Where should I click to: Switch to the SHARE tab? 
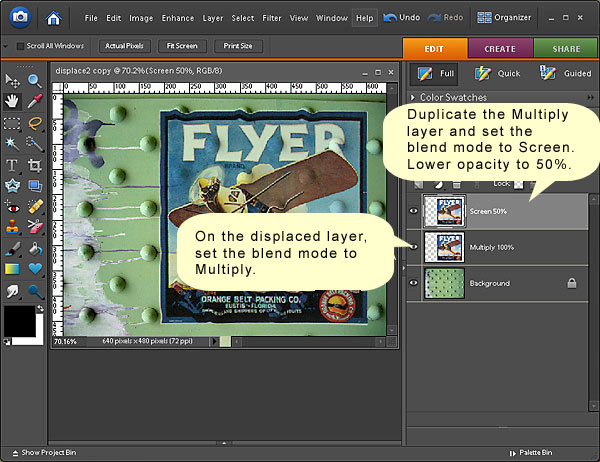[566, 49]
